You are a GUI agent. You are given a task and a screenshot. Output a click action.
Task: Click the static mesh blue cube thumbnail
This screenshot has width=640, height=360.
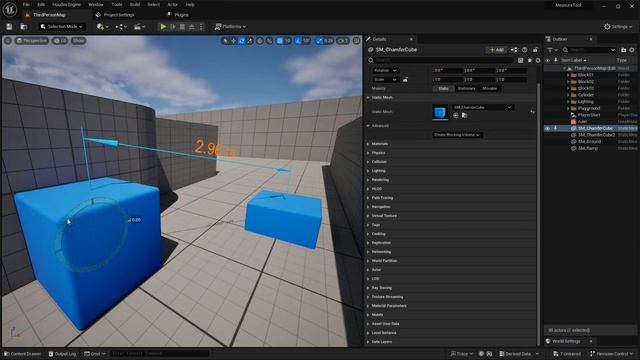440,112
